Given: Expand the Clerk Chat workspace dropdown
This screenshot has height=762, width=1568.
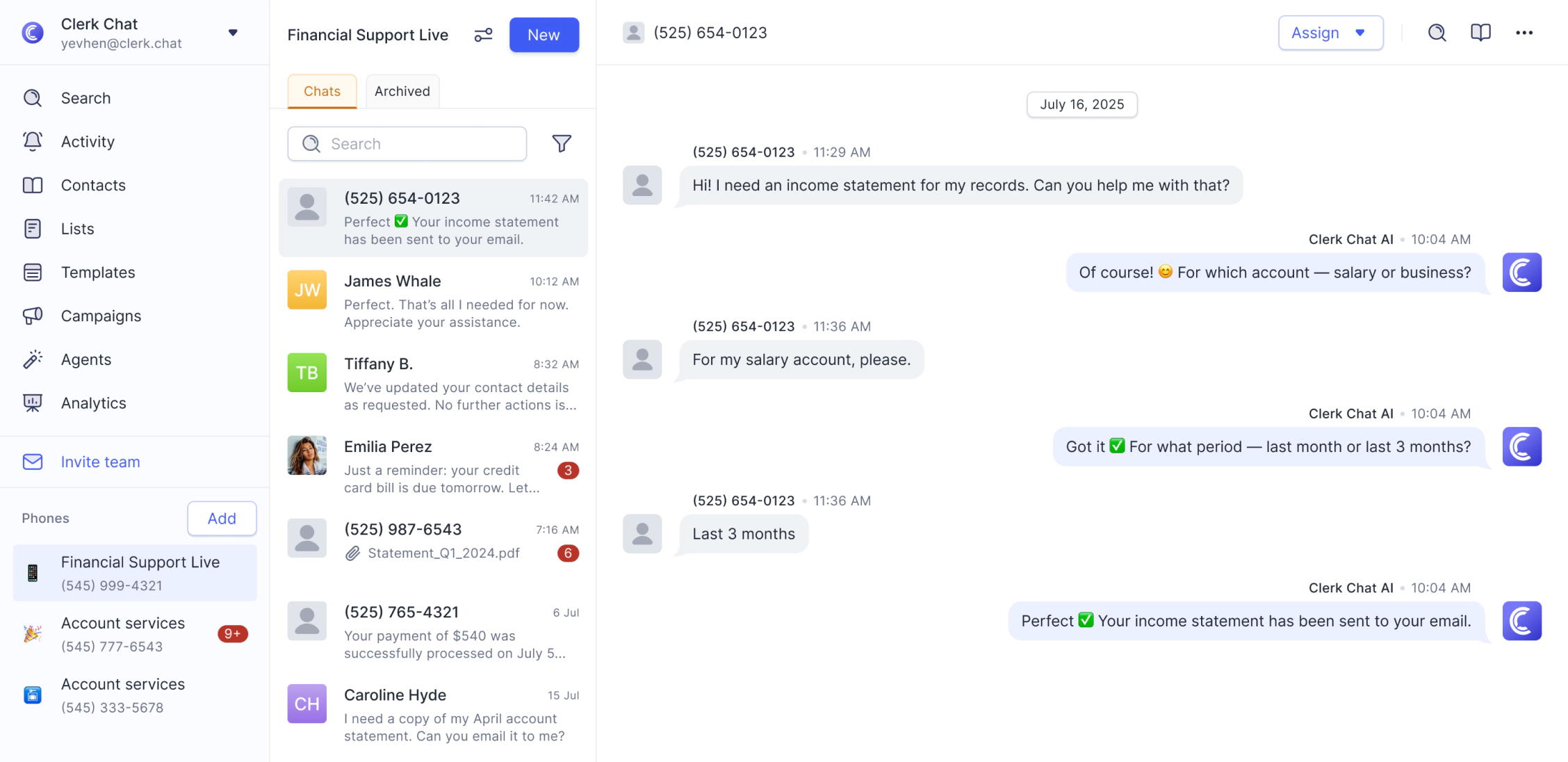Looking at the screenshot, I should [x=234, y=31].
